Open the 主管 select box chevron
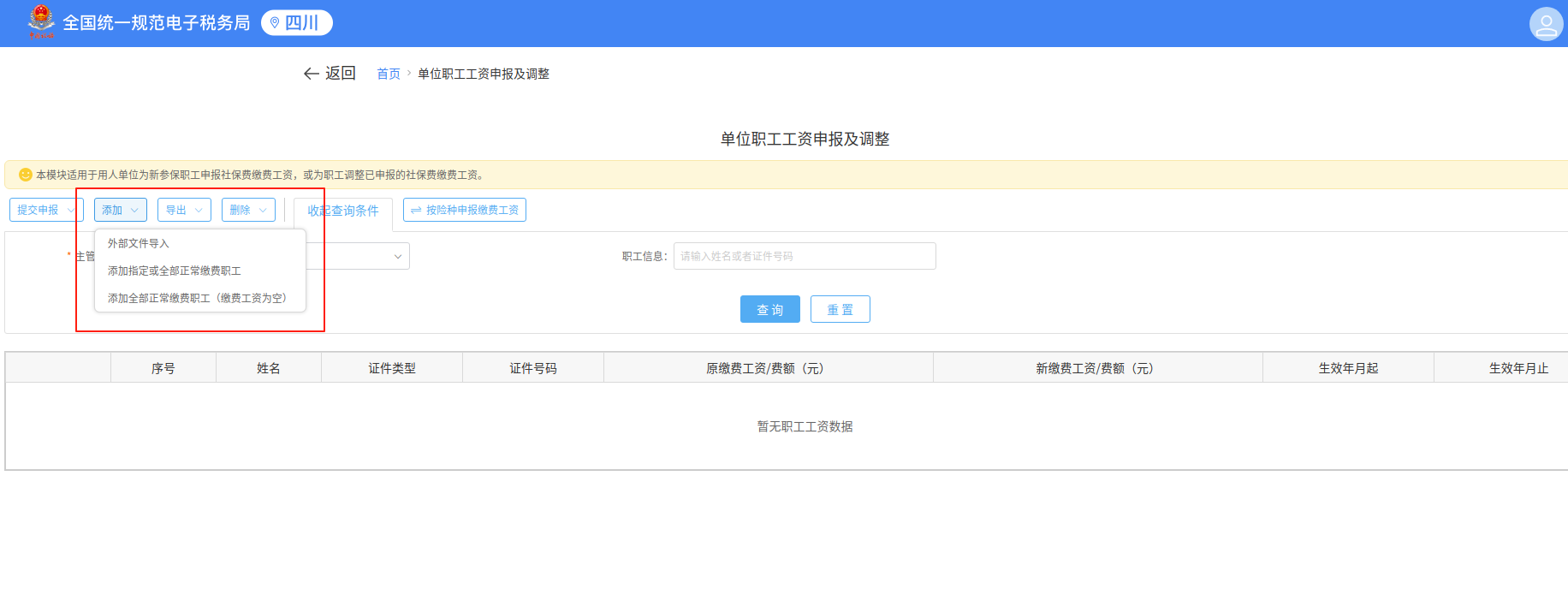 coord(398,256)
